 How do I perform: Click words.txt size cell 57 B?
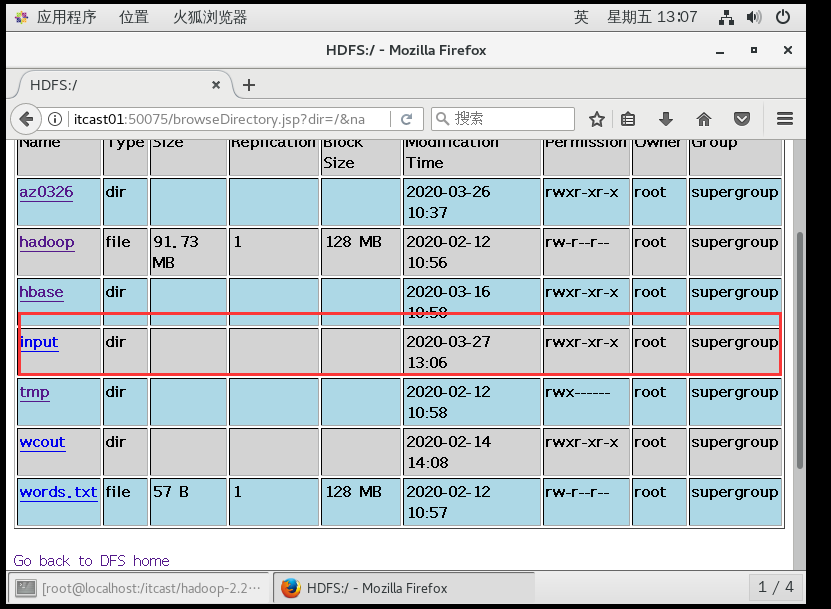pyautogui.click(x=188, y=502)
